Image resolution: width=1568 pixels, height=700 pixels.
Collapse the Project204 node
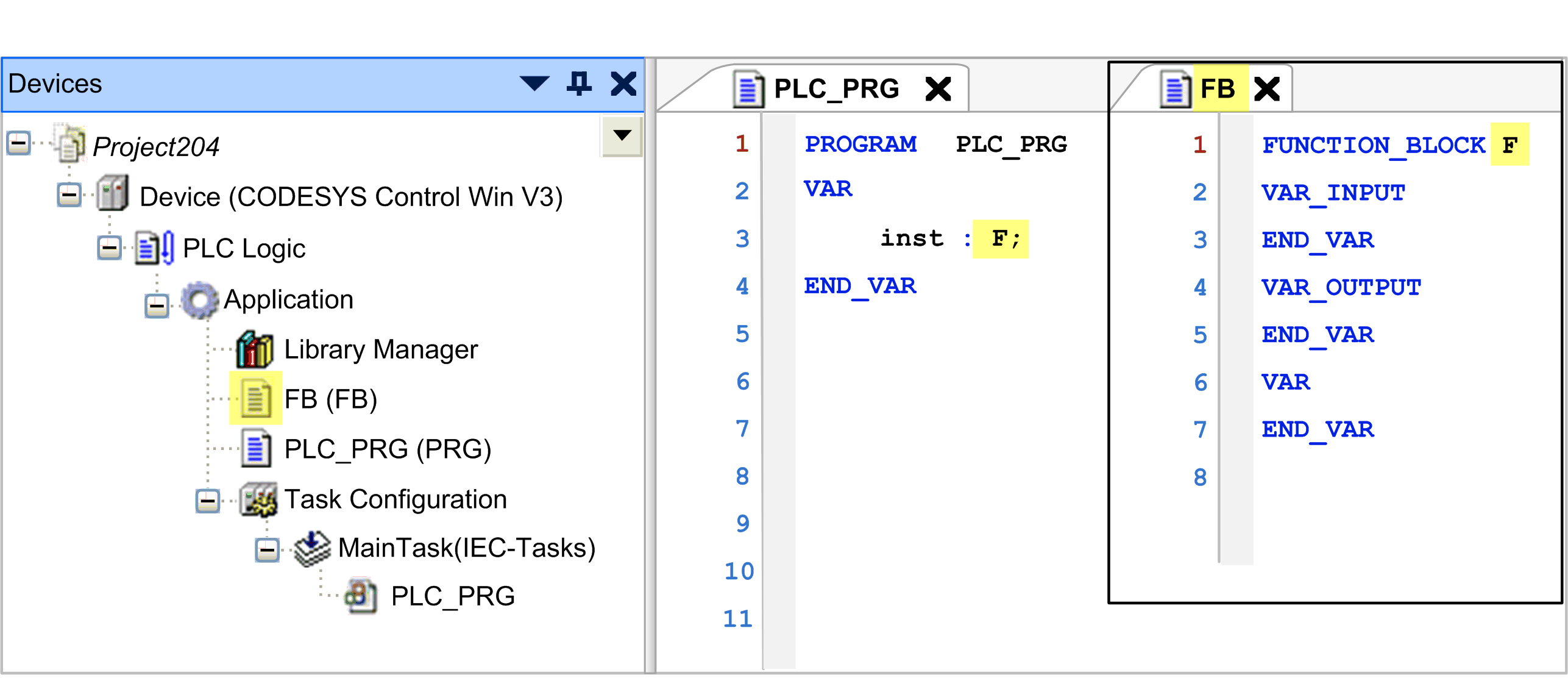[19, 144]
